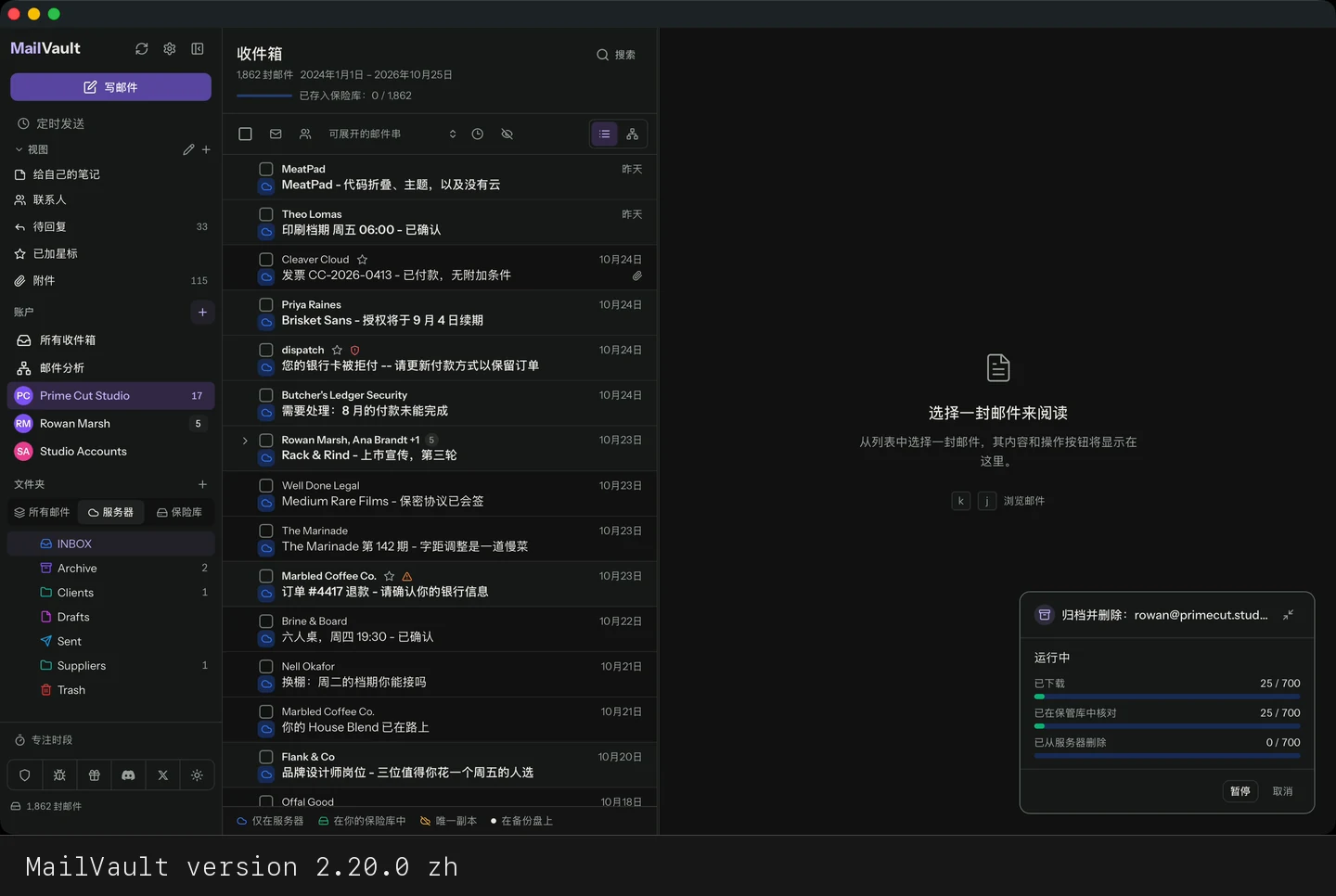
Task: Click 暂停 to pause the archive job
Action: [x=1240, y=791]
